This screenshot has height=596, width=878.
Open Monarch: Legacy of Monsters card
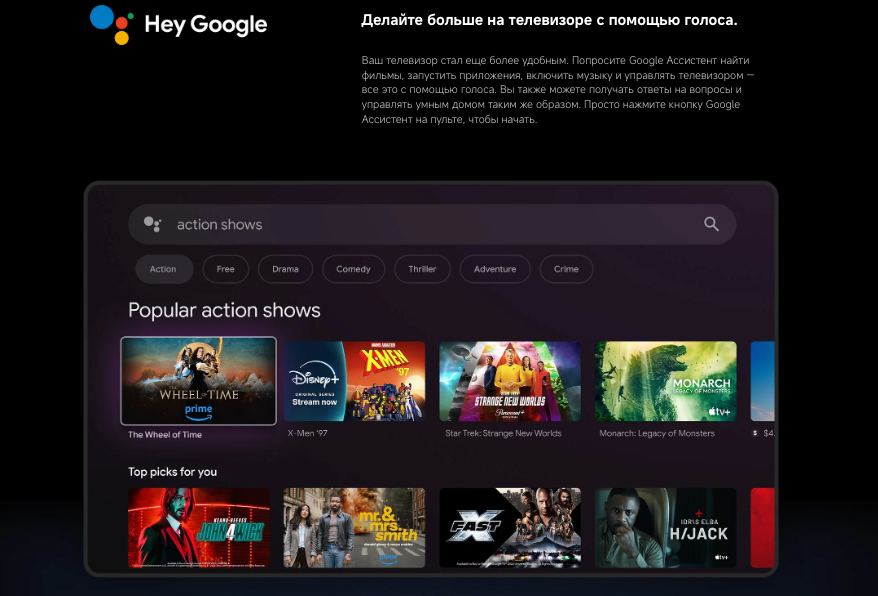click(666, 381)
